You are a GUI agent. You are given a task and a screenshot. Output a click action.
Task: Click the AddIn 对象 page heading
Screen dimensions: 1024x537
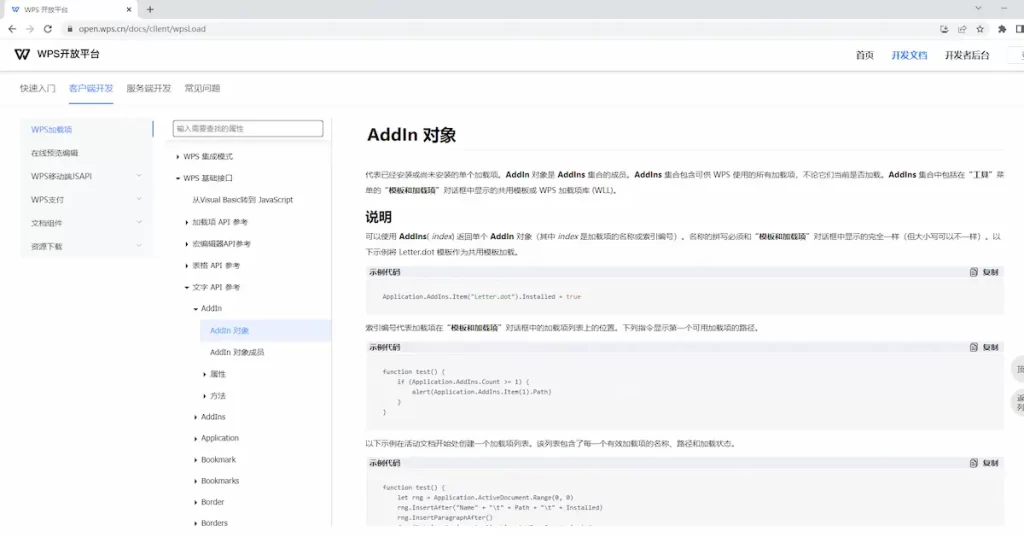point(411,135)
